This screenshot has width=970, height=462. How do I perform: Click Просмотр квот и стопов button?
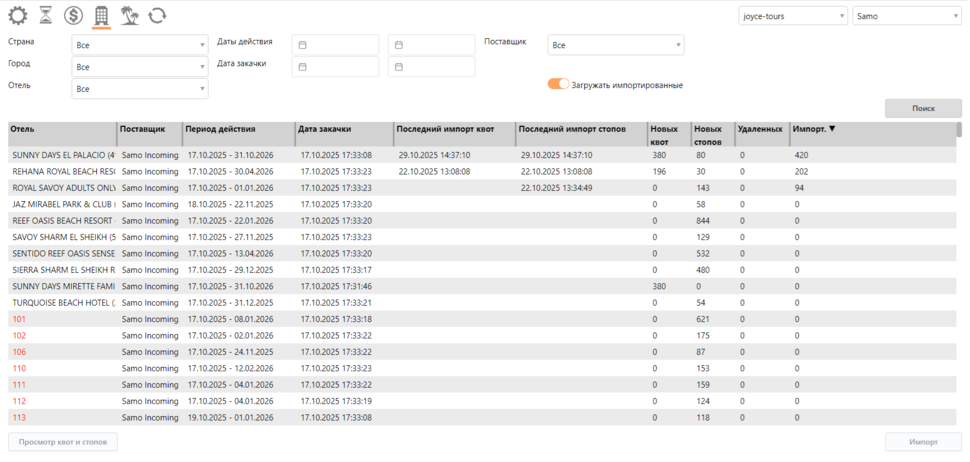pos(63,442)
